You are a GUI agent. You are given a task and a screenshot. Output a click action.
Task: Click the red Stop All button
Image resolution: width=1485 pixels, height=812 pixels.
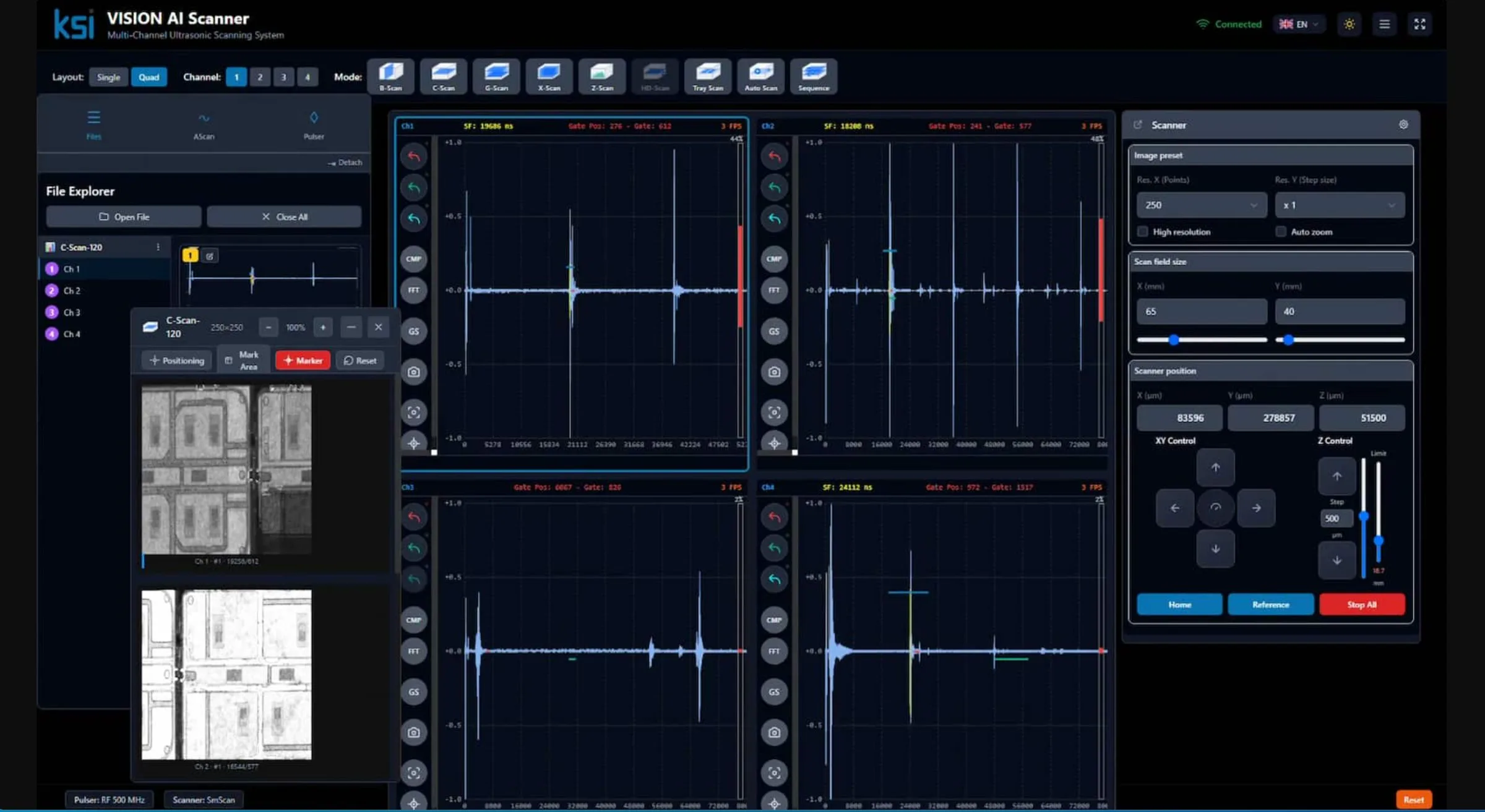click(1362, 604)
